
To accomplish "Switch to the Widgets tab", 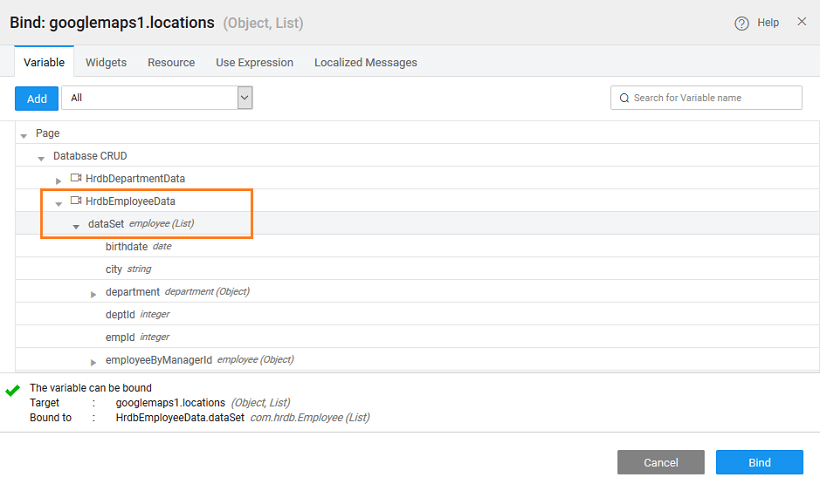I will tap(106, 62).
